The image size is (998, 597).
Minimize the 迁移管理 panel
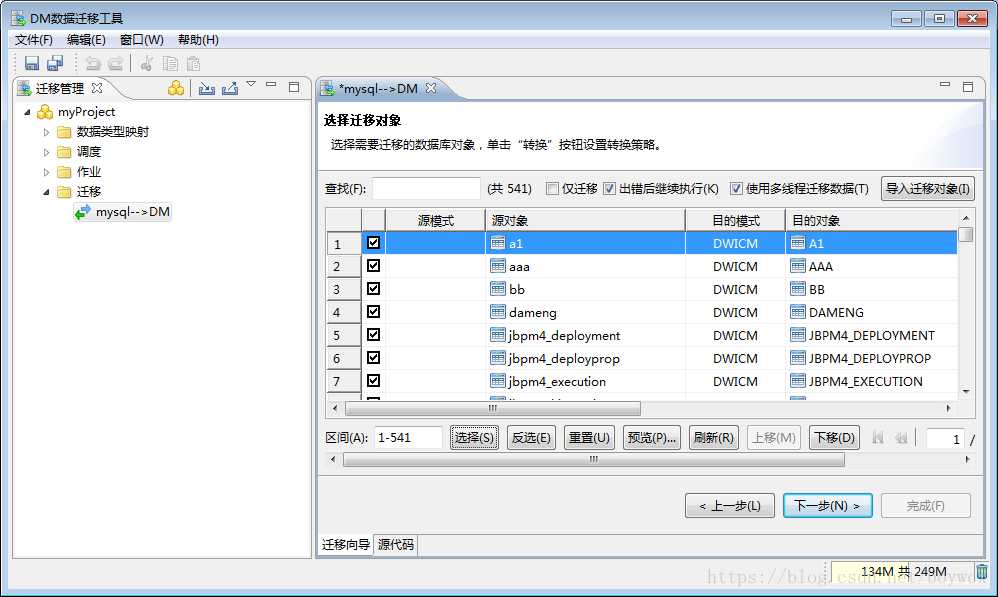click(x=271, y=84)
